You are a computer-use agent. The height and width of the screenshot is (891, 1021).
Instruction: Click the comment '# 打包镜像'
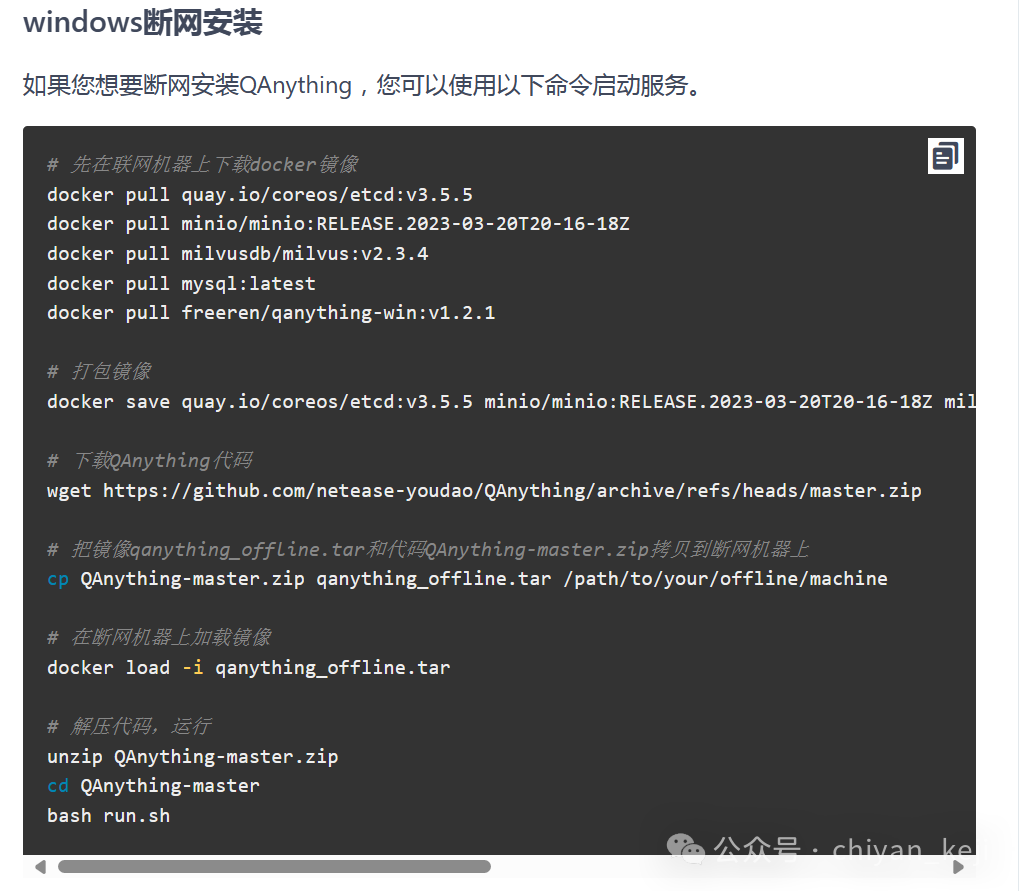pyautogui.click(x=99, y=371)
